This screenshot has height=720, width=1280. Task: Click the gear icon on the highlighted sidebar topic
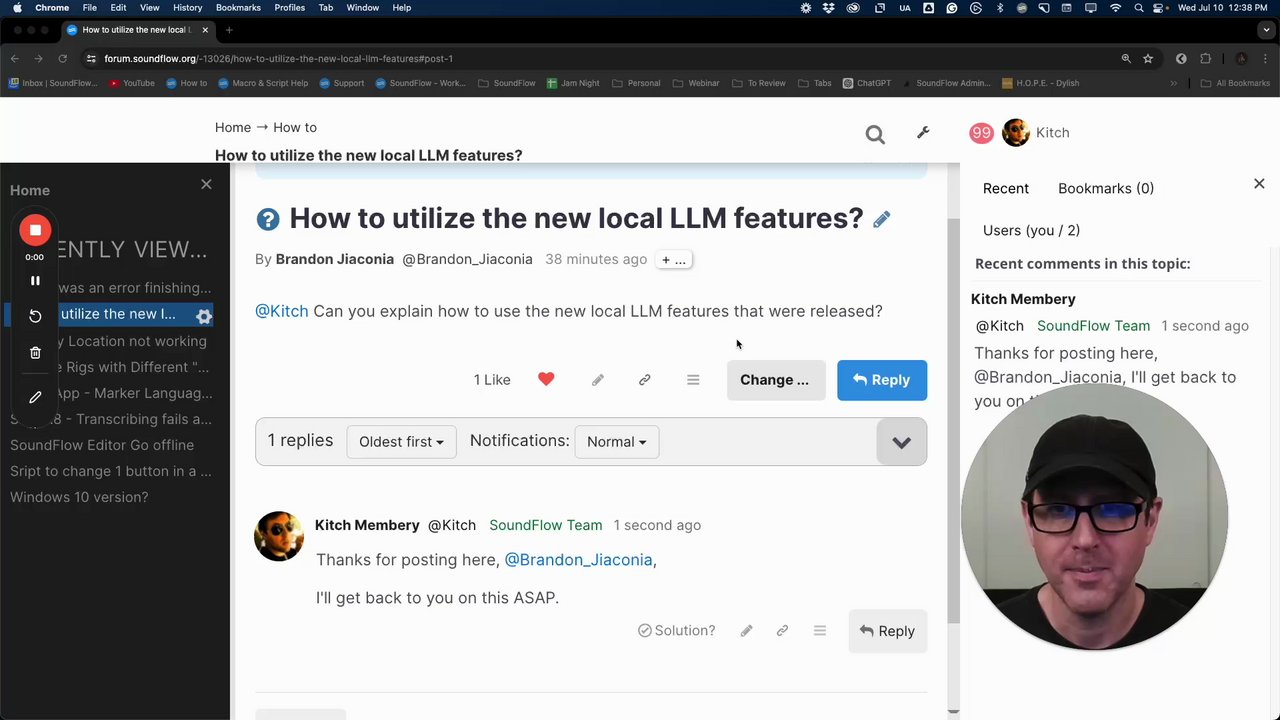click(204, 316)
